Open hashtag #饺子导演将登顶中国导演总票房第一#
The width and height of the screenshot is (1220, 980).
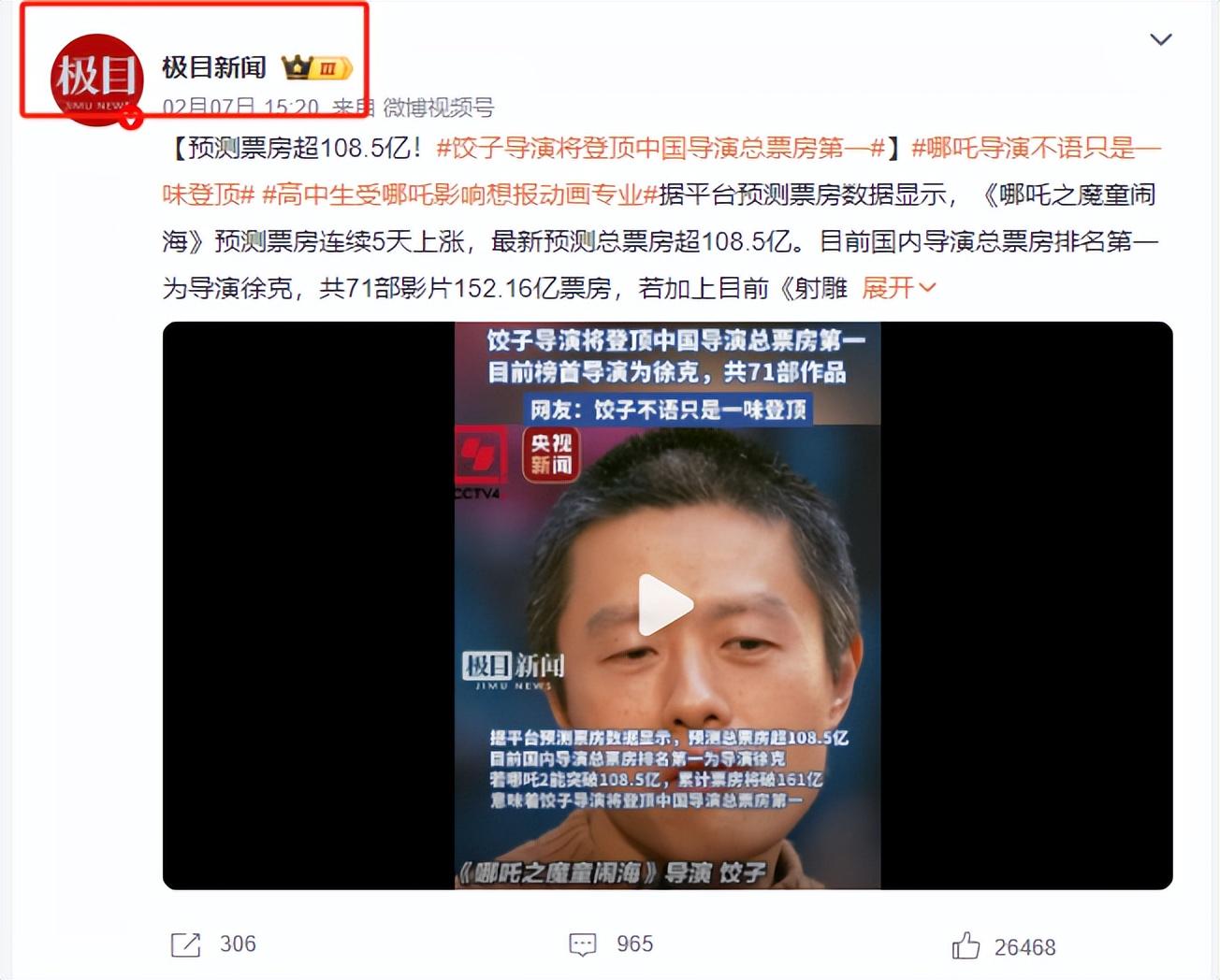point(661,148)
